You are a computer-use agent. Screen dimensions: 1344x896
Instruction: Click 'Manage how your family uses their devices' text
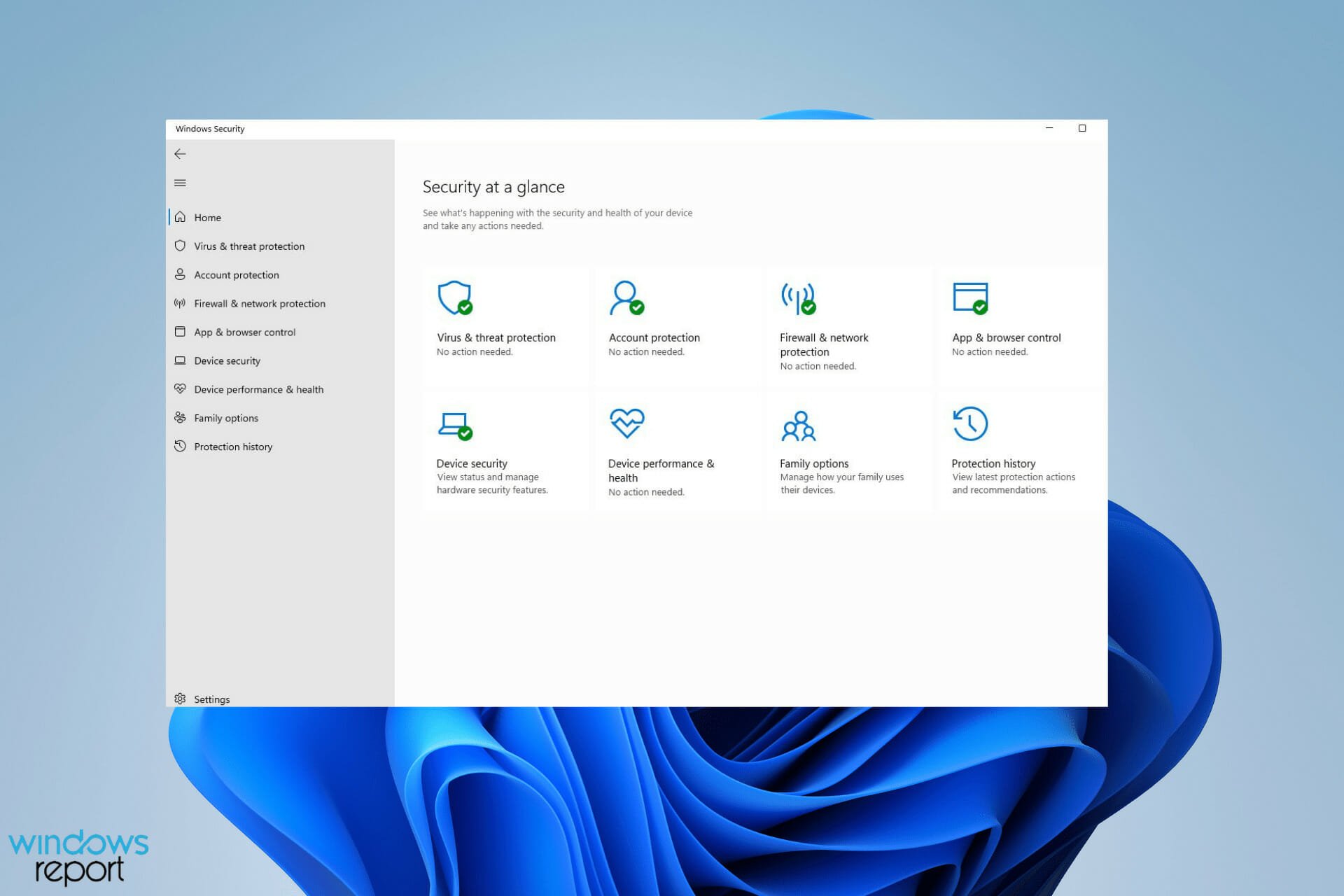coord(842,483)
